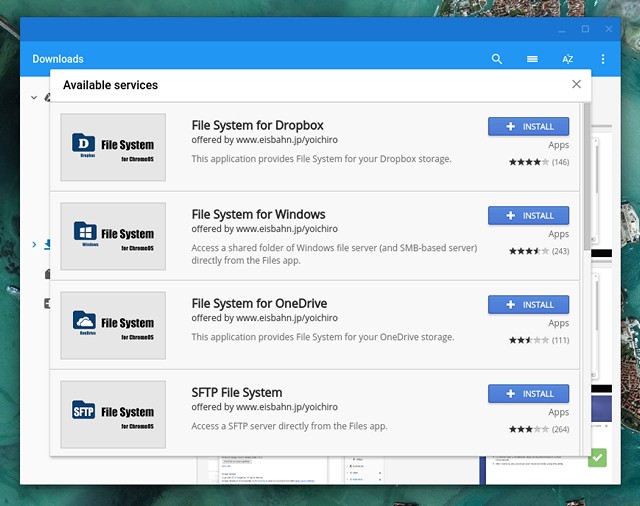The height and width of the screenshot is (506, 640).
Task: Click the SFTP File System thumbnail
Action: pos(113,414)
